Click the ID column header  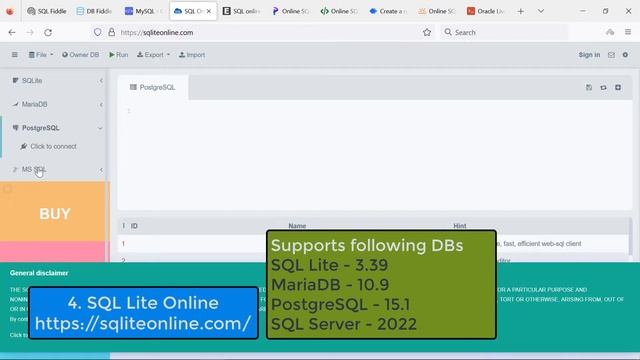[x=134, y=226]
